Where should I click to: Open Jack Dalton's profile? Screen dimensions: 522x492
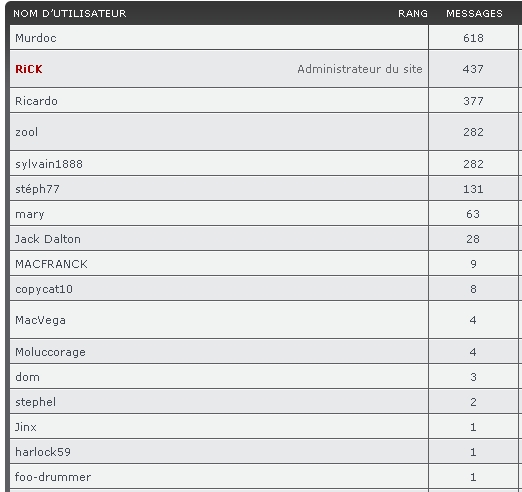pyautogui.click(x=48, y=239)
